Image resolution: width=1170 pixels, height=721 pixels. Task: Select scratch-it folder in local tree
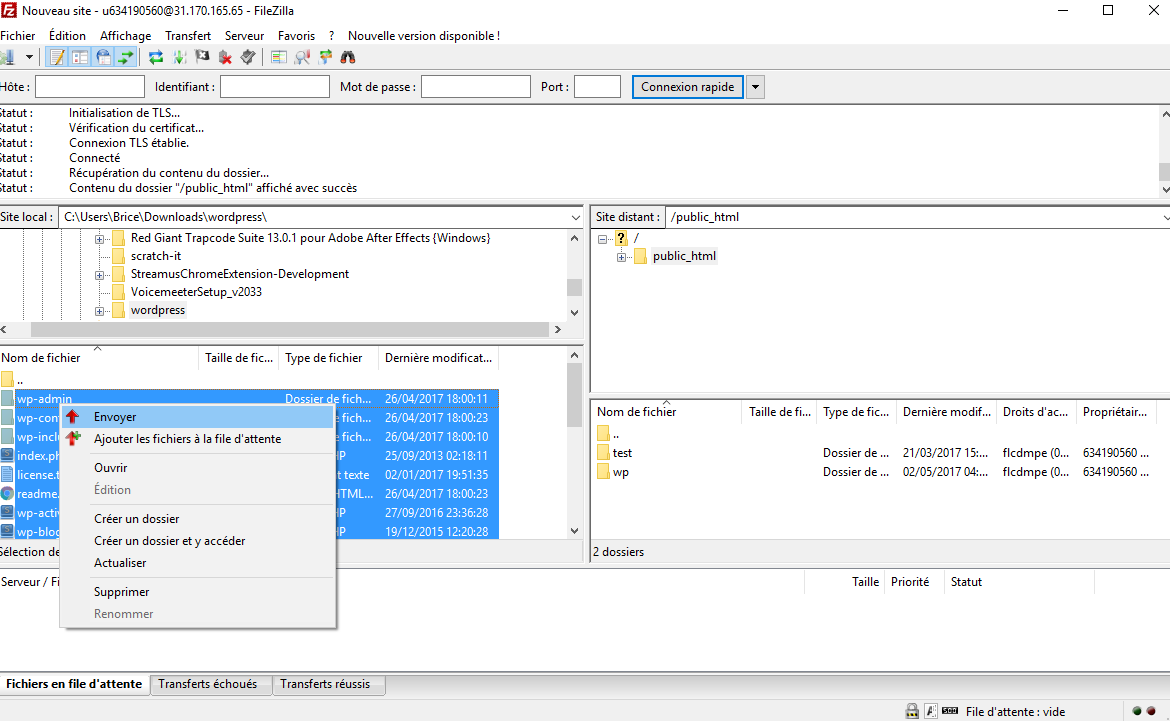click(155, 256)
